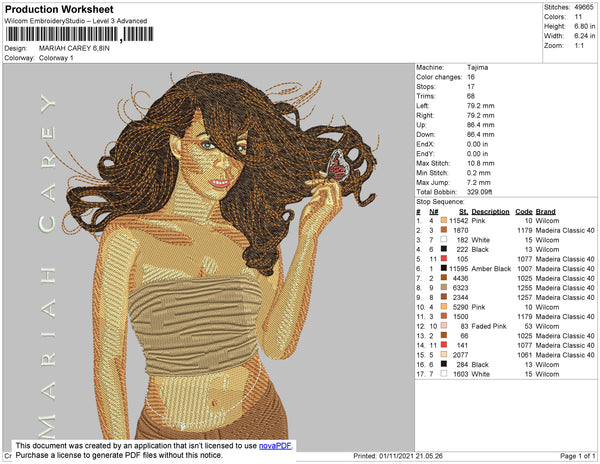Click the embroidered butterfly in the design preview

coord(338,165)
